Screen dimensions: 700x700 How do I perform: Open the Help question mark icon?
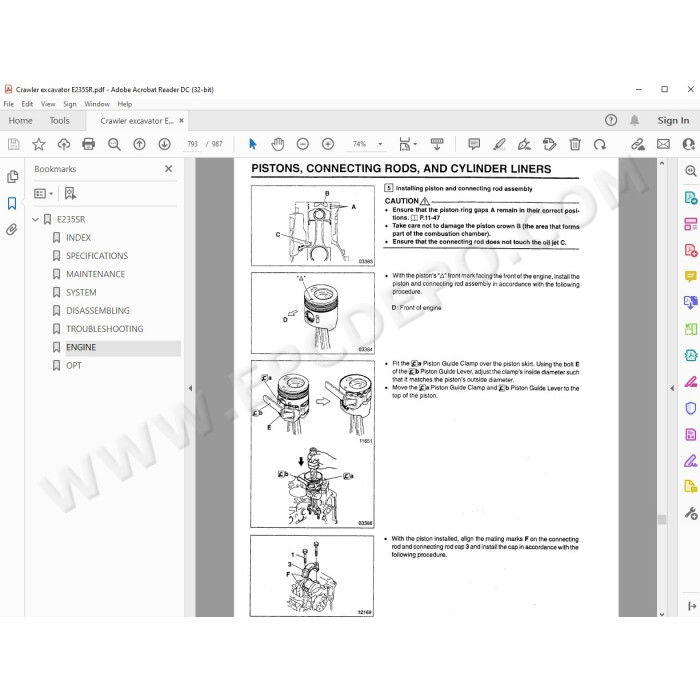[x=611, y=120]
